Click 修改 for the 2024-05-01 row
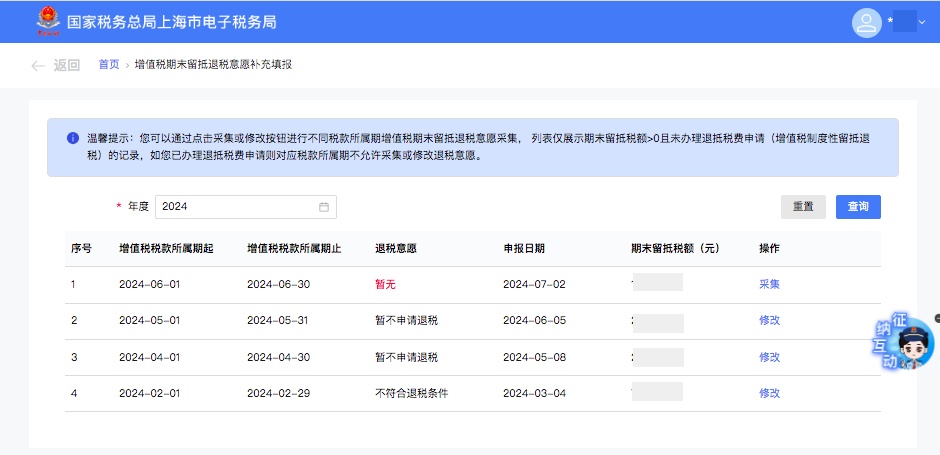 pos(769,321)
